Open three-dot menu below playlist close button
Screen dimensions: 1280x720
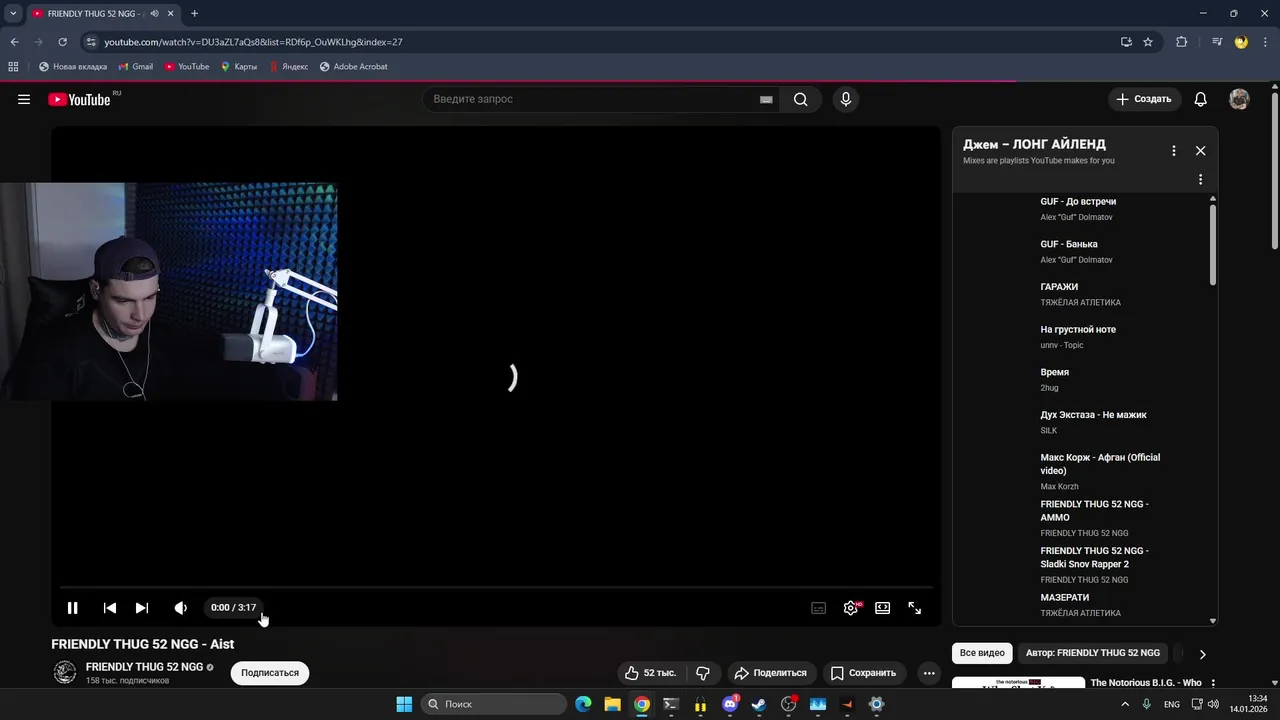(x=1200, y=180)
